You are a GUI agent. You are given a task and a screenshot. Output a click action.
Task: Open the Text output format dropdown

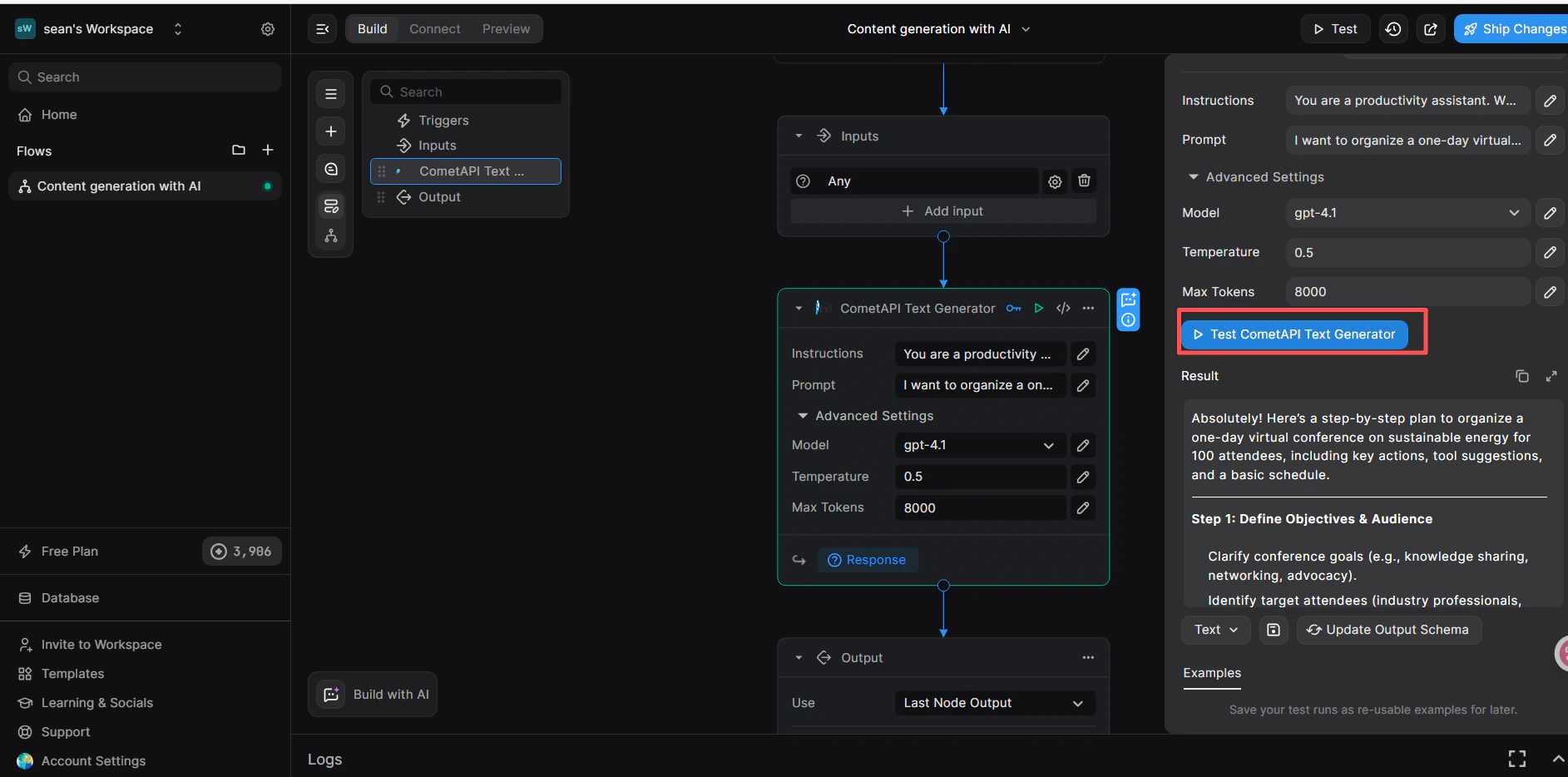pyautogui.click(x=1215, y=630)
